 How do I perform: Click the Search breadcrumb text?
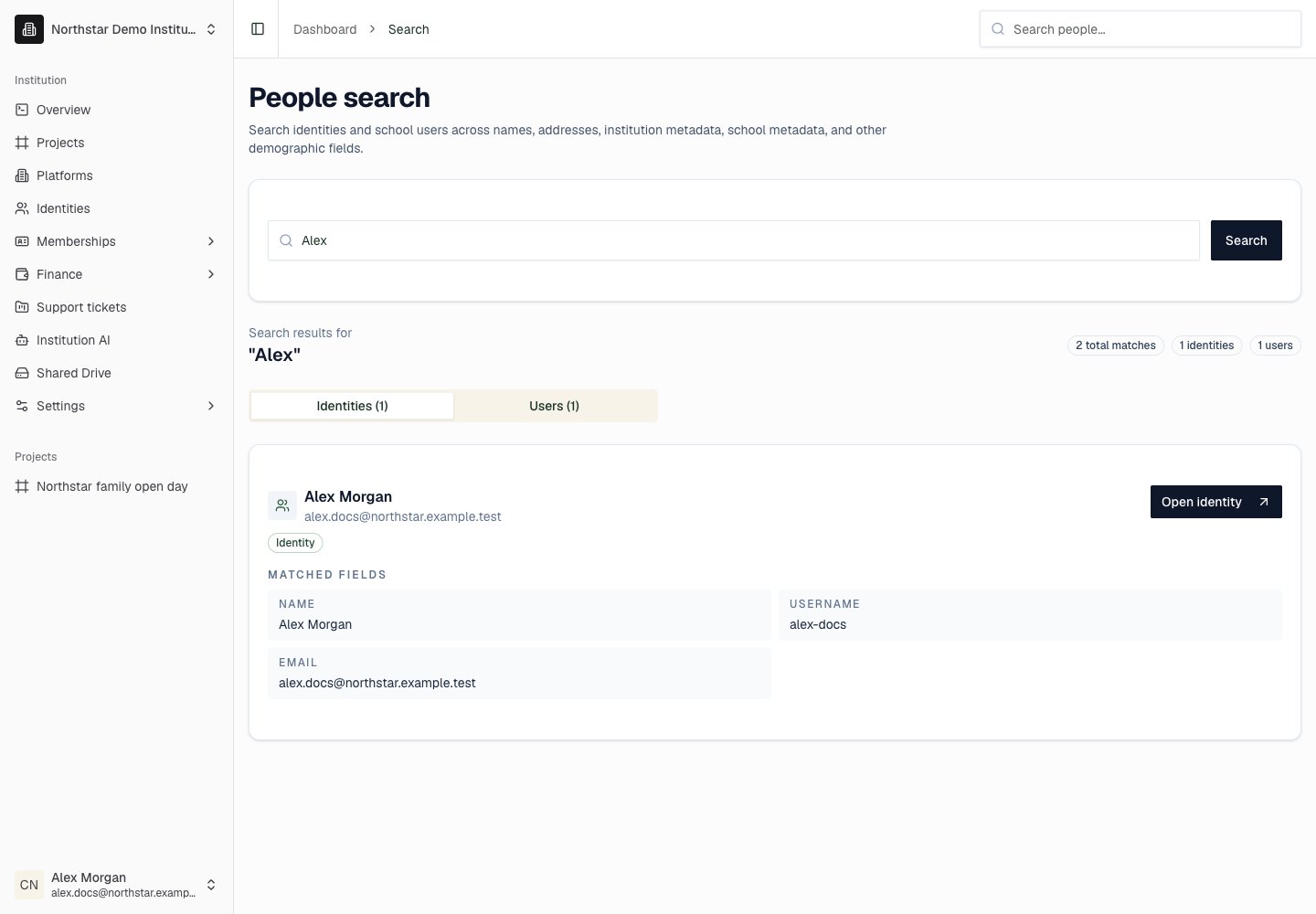click(x=409, y=29)
